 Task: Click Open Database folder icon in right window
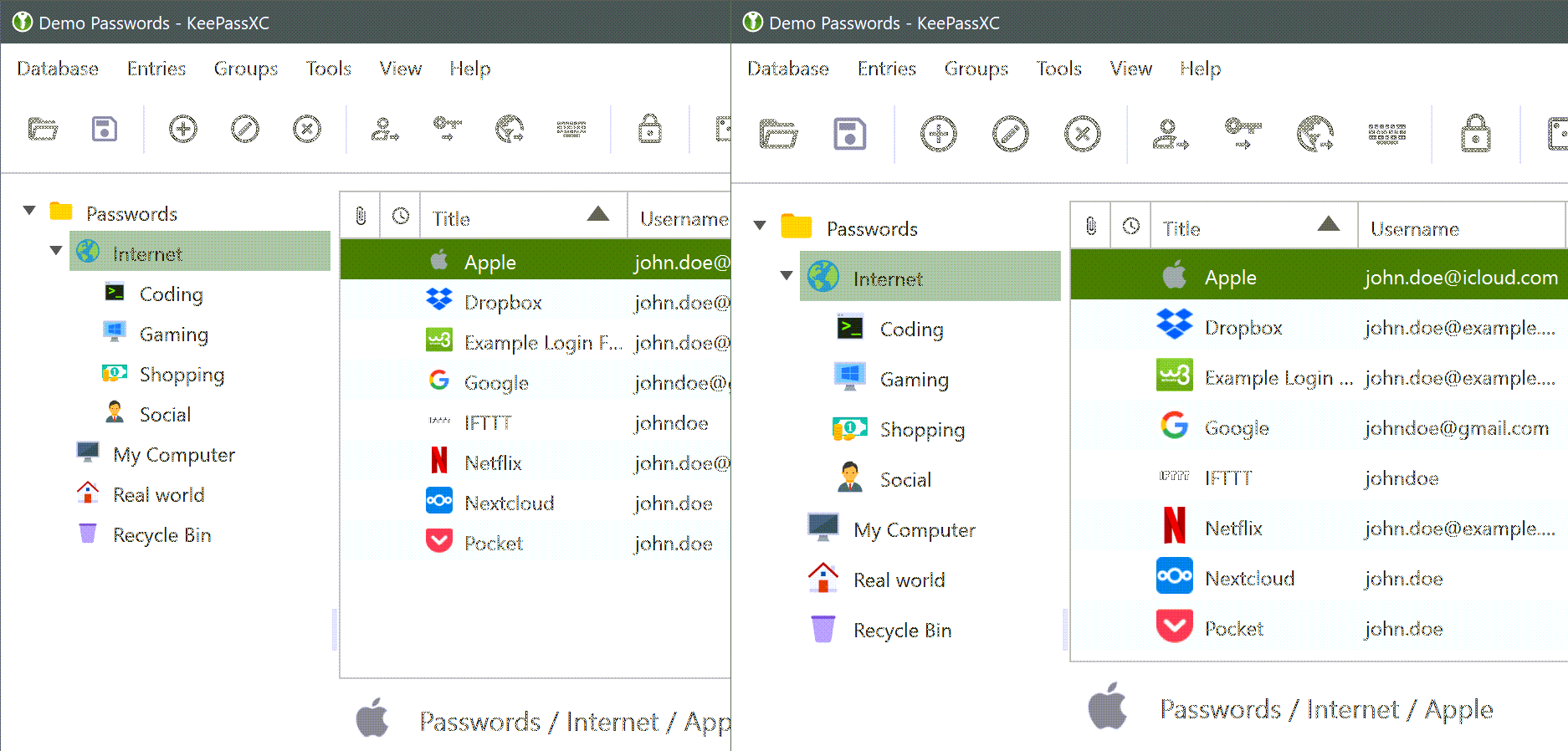[777, 134]
